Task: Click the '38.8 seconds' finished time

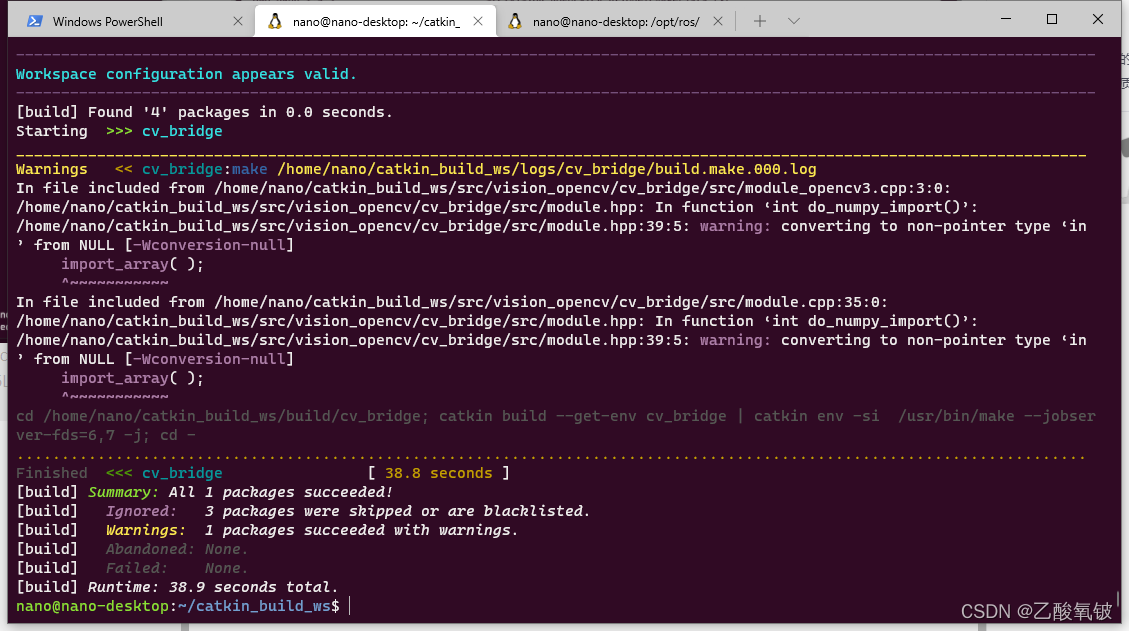Action: click(438, 473)
